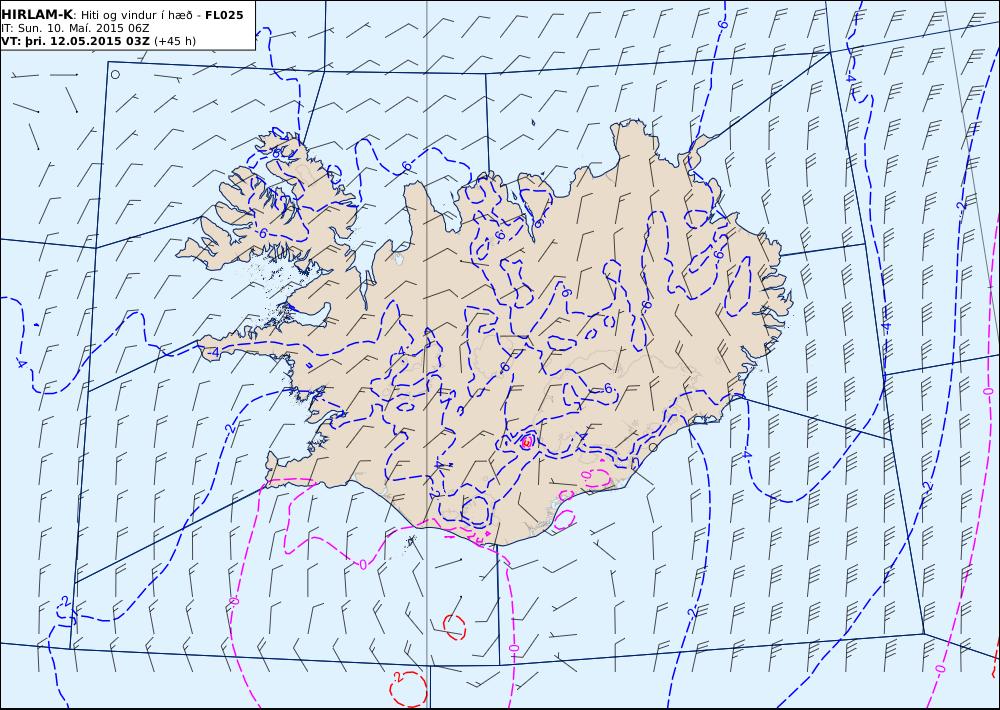
Task: Click the FL025 flight level label
Action: tap(224, 15)
